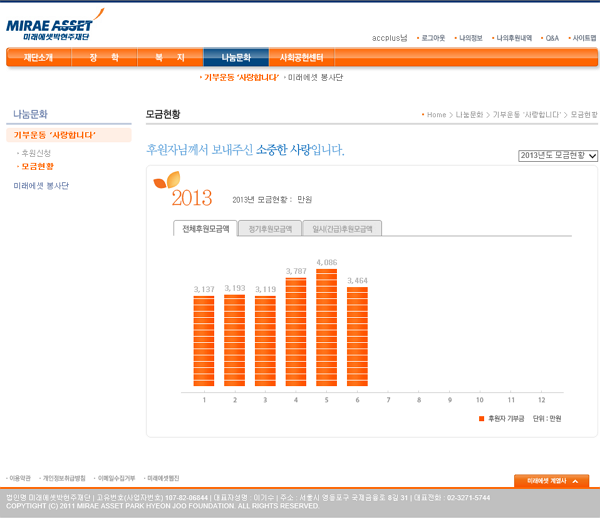Click the Home breadcrumb link

[x=436, y=115]
